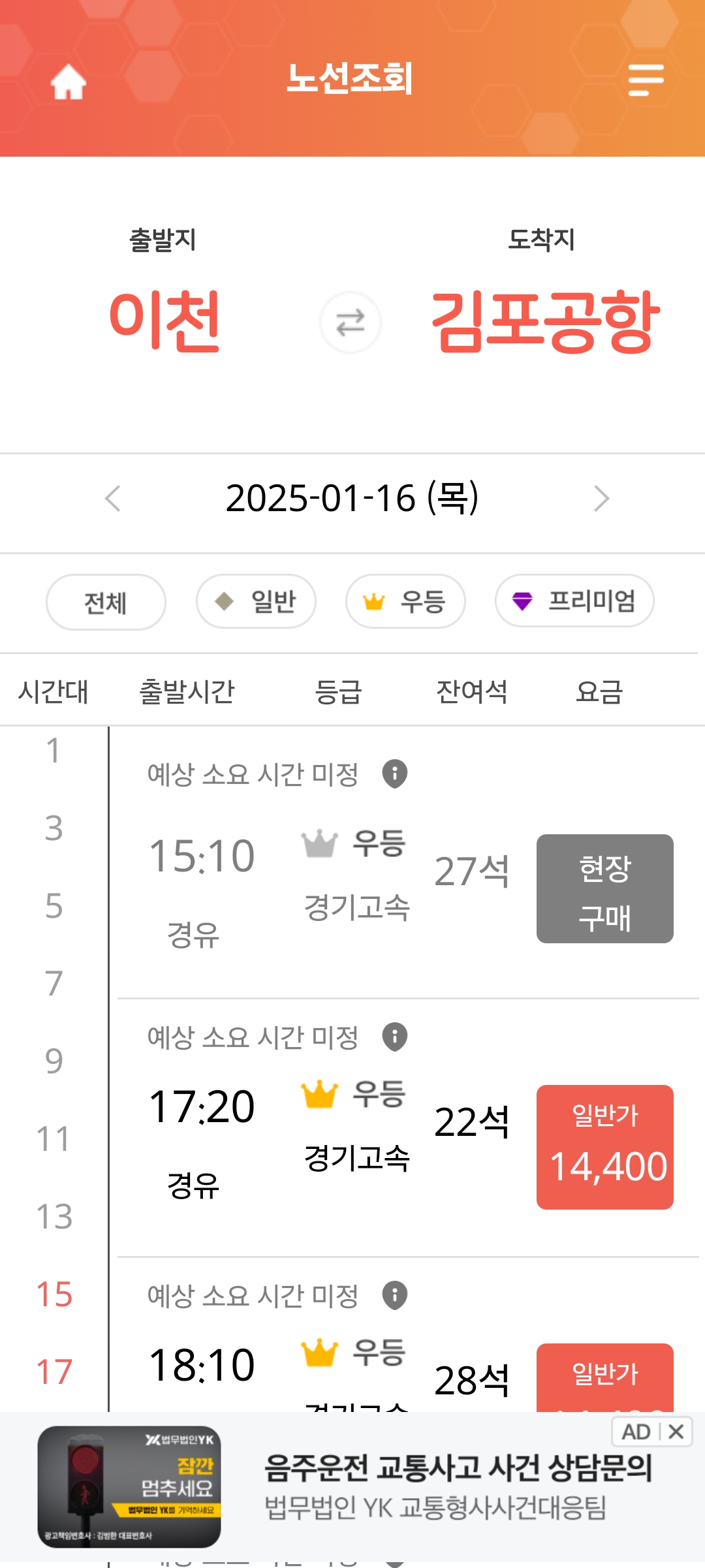Tap info icon next to the 18:10 departure
The width and height of the screenshot is (705, 1568).
tap(395, 1295)
